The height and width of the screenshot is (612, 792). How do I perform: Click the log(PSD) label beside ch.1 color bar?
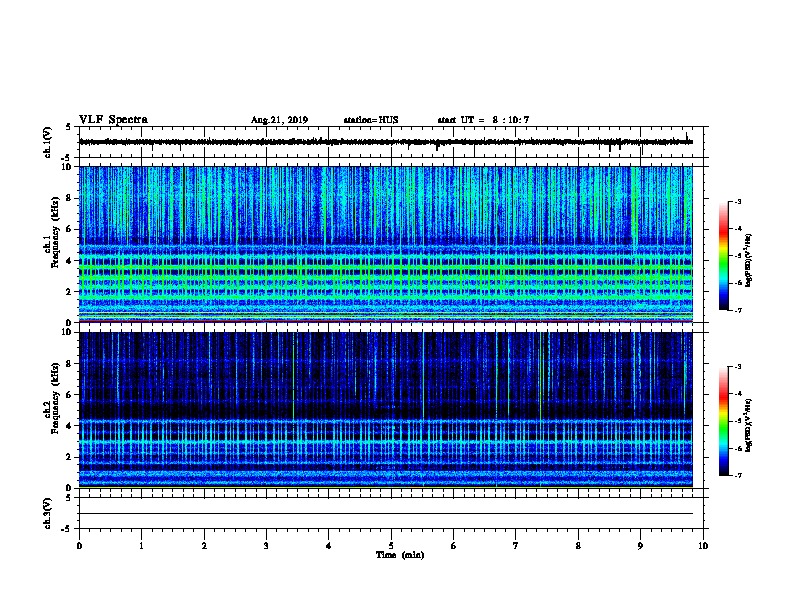tap(749, 261)
